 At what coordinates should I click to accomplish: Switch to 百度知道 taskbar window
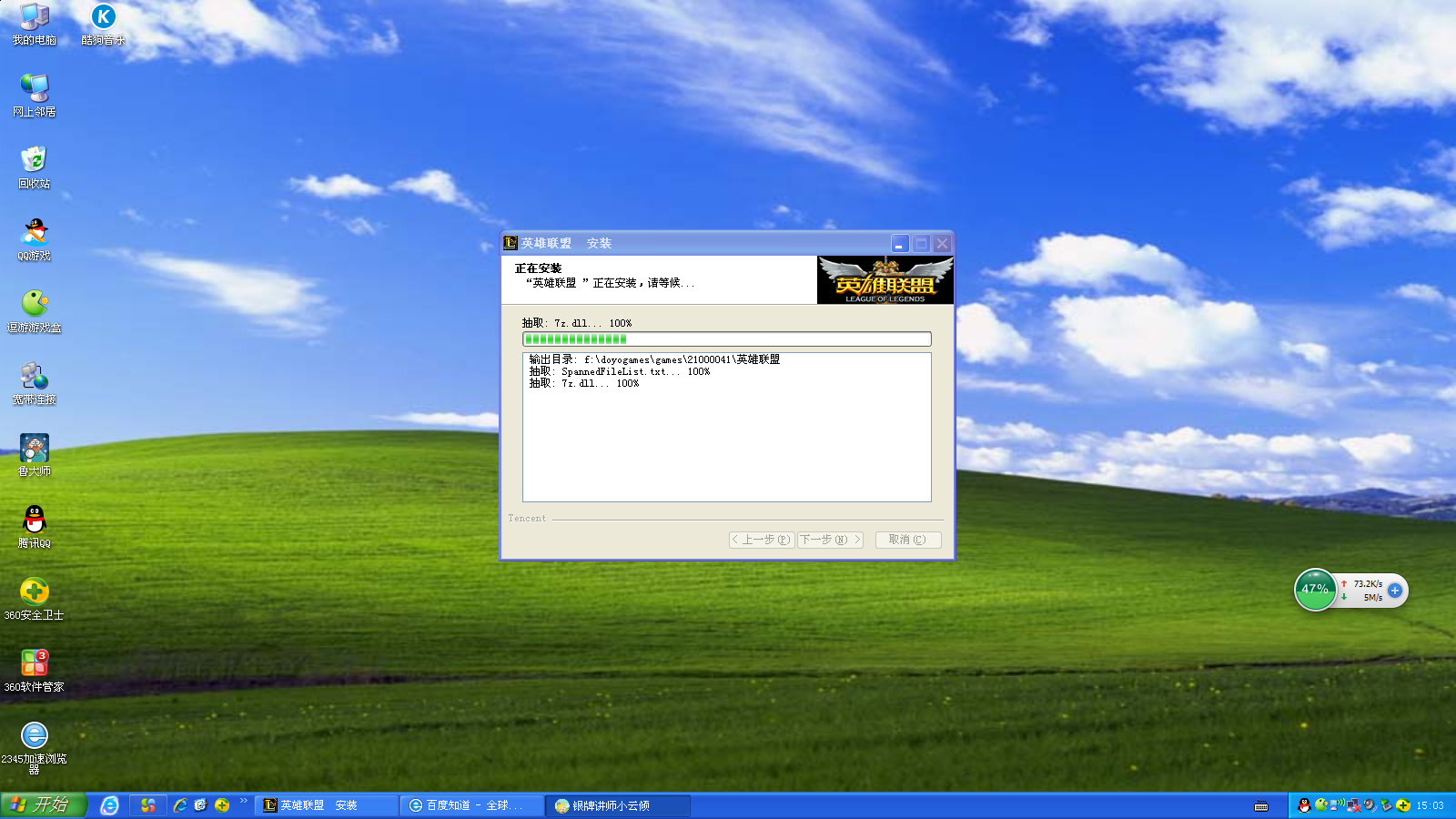coord(471,805)
